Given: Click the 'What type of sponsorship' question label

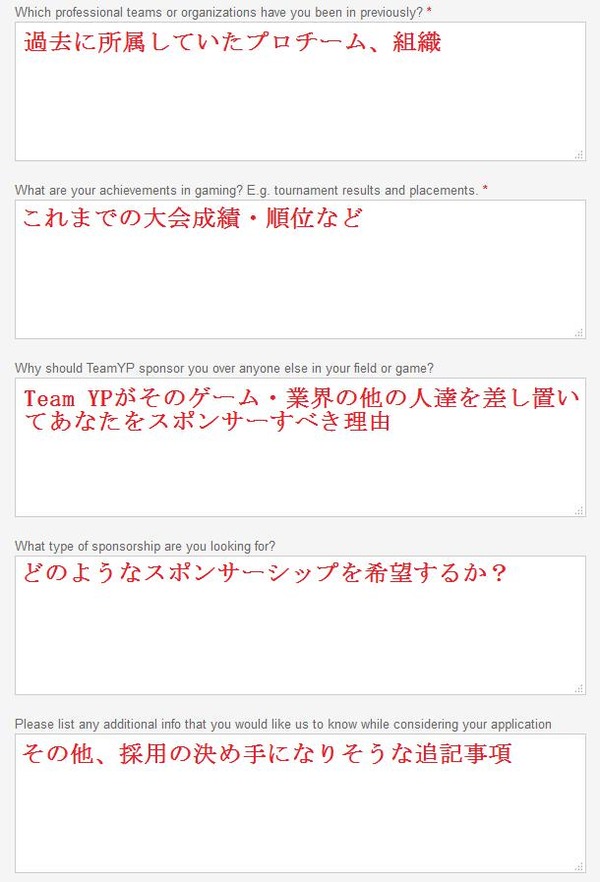Looking at the screenshot, I should point(145,546).
